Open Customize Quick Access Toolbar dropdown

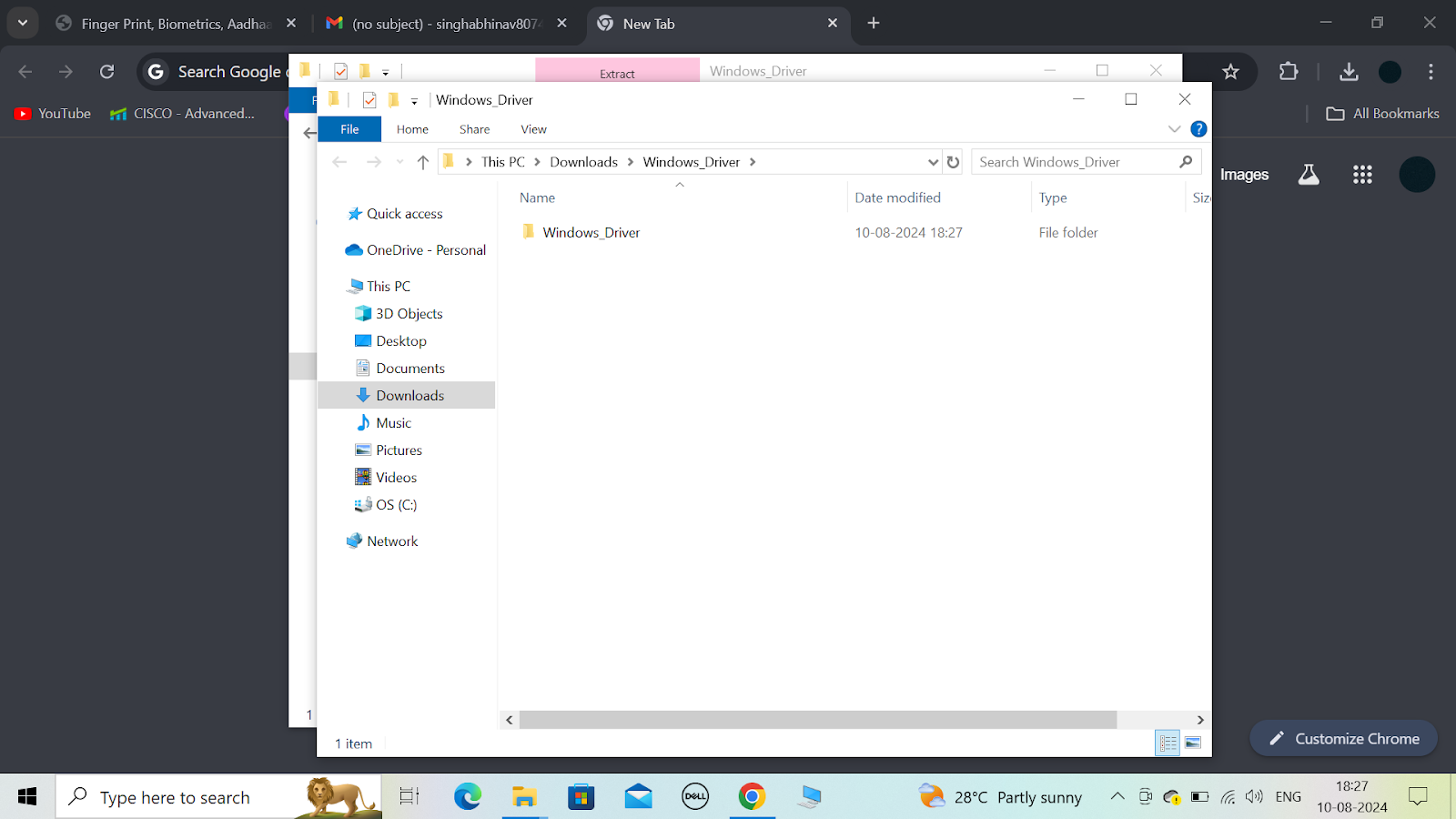point(414,101)
